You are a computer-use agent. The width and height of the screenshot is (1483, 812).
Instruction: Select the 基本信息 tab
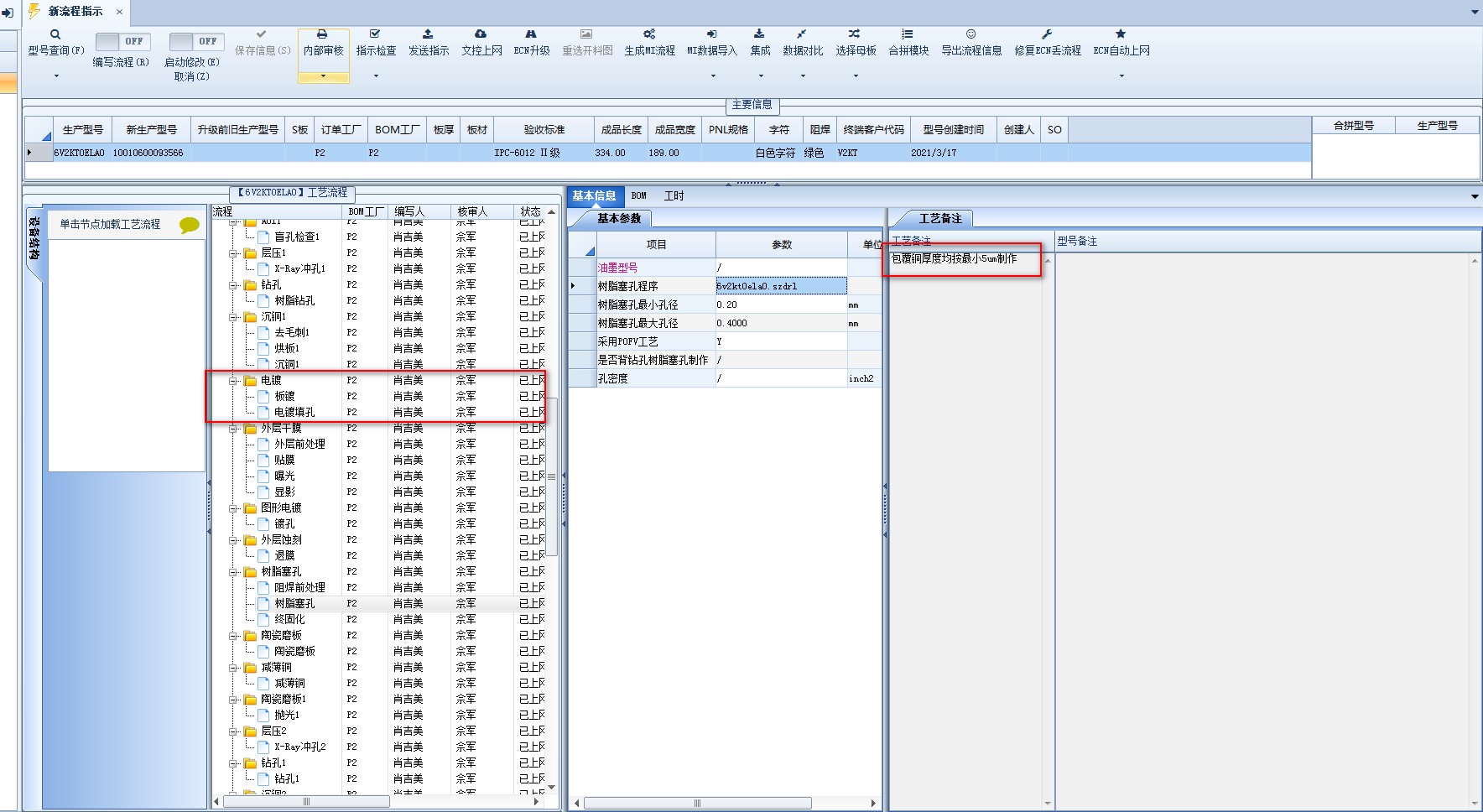pyautogui.click(x=594, y=195)
